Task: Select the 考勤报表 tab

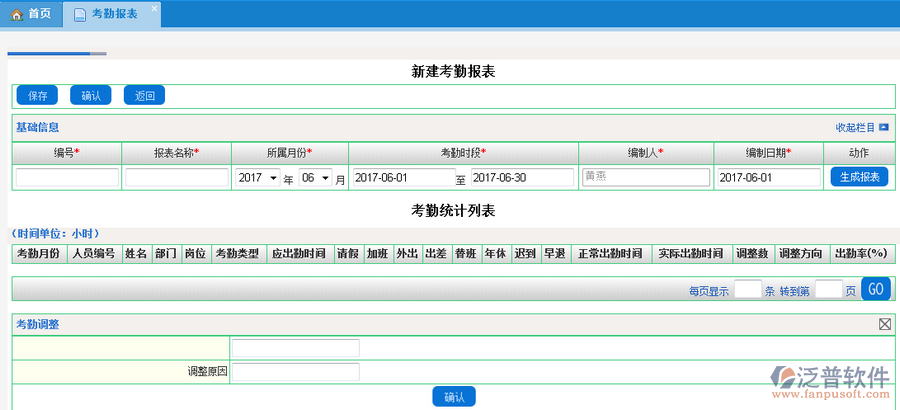Action: click(x=113, y=14)
